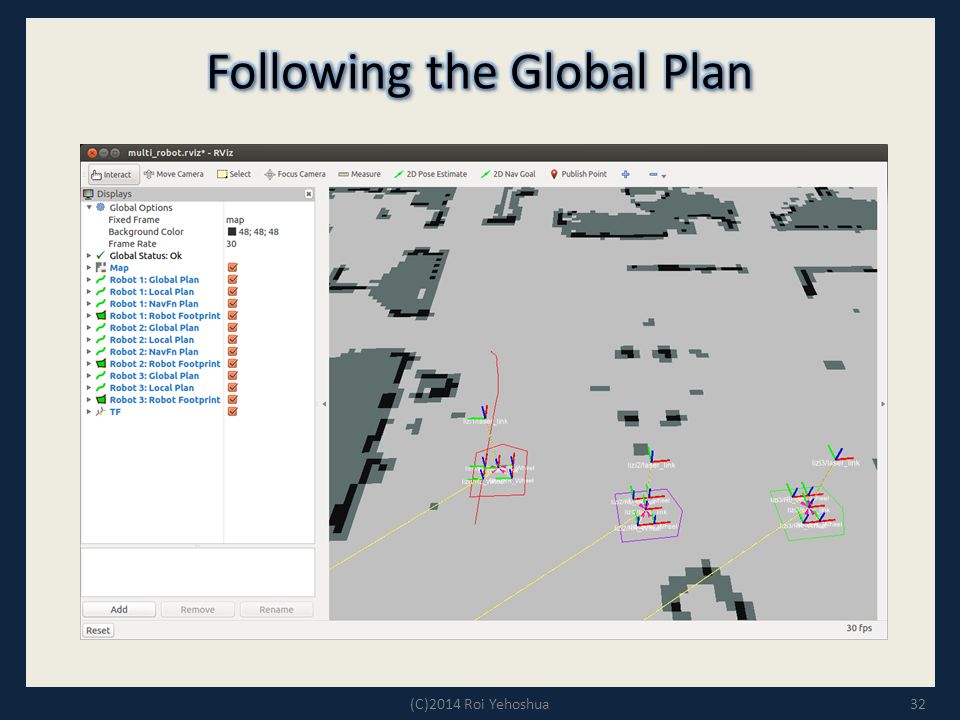
Task: Toggle Robot 2: Global Plan checkbox
Action: [233, 328]
